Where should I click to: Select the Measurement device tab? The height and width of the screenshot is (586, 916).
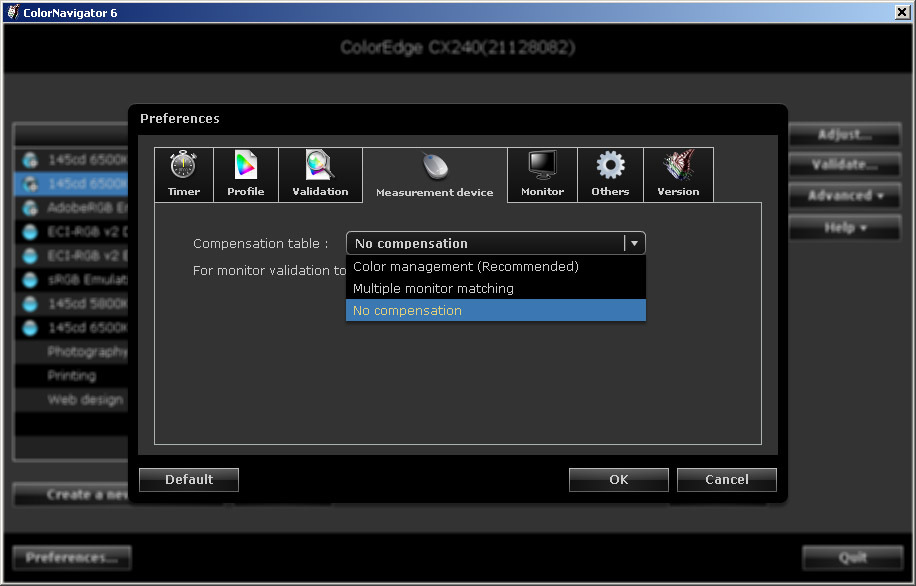435,175
